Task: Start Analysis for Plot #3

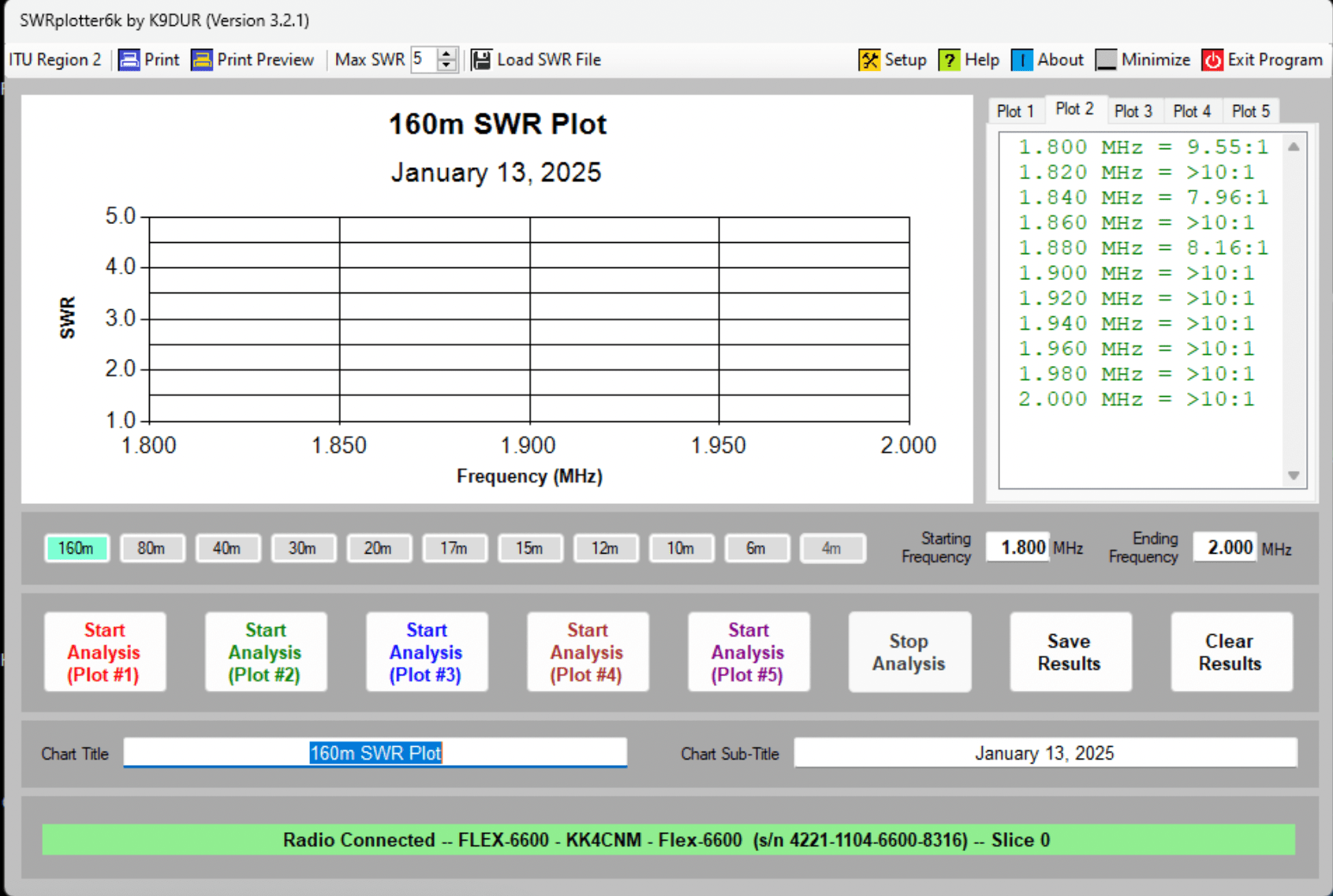Action: coord(427,652)
